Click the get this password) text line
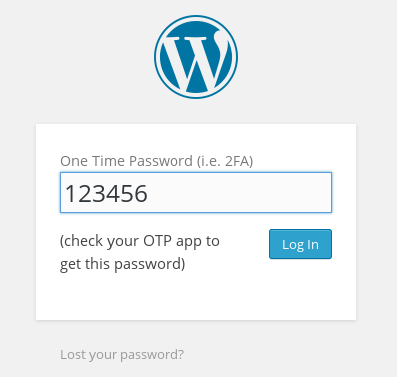397x377 pixels. pyautogui.click(x=122, y=264)
